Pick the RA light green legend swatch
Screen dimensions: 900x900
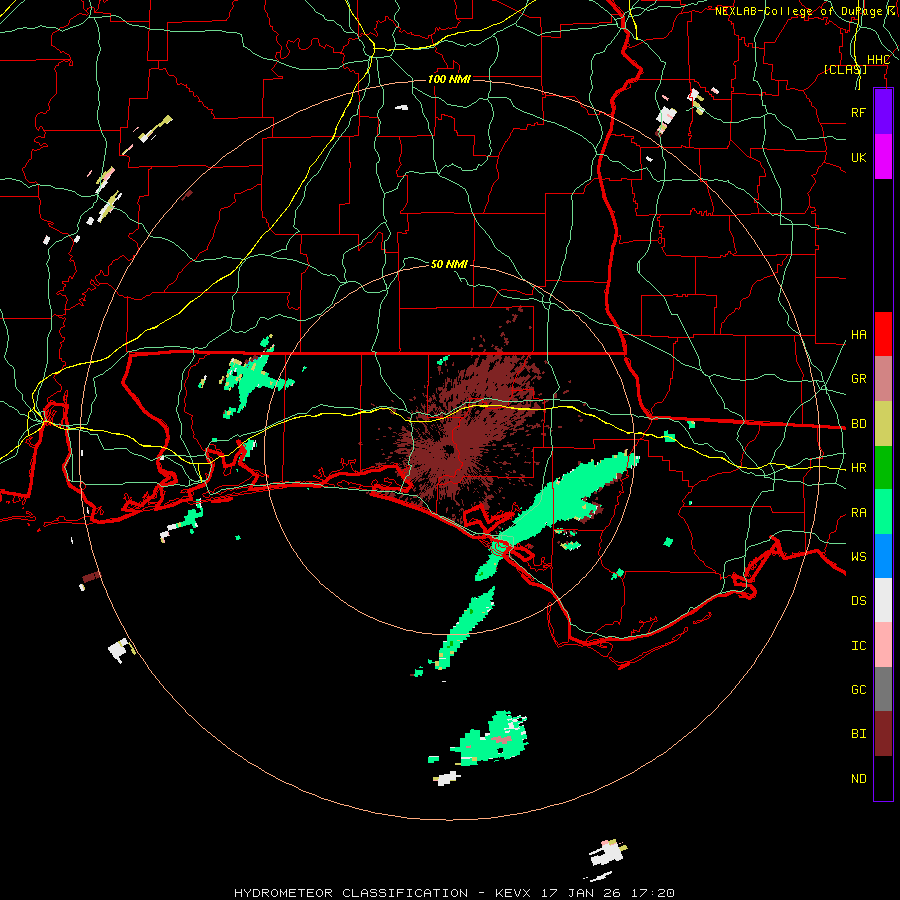(883, 512)
